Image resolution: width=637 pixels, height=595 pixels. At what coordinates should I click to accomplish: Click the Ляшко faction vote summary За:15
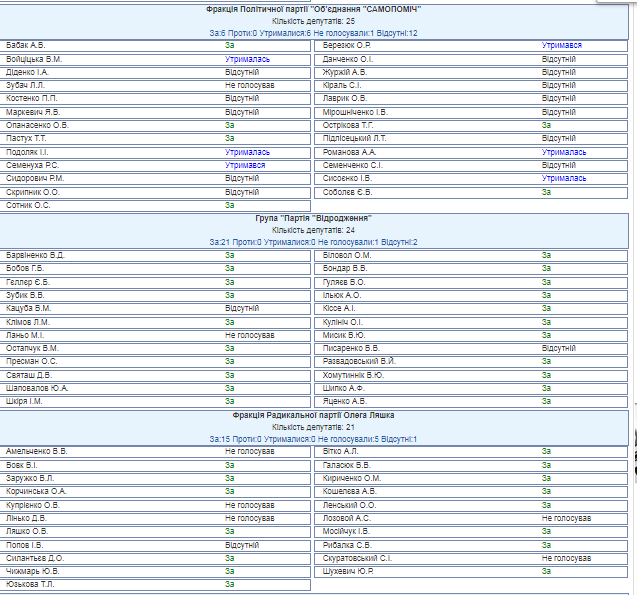[x=313, y=439]
